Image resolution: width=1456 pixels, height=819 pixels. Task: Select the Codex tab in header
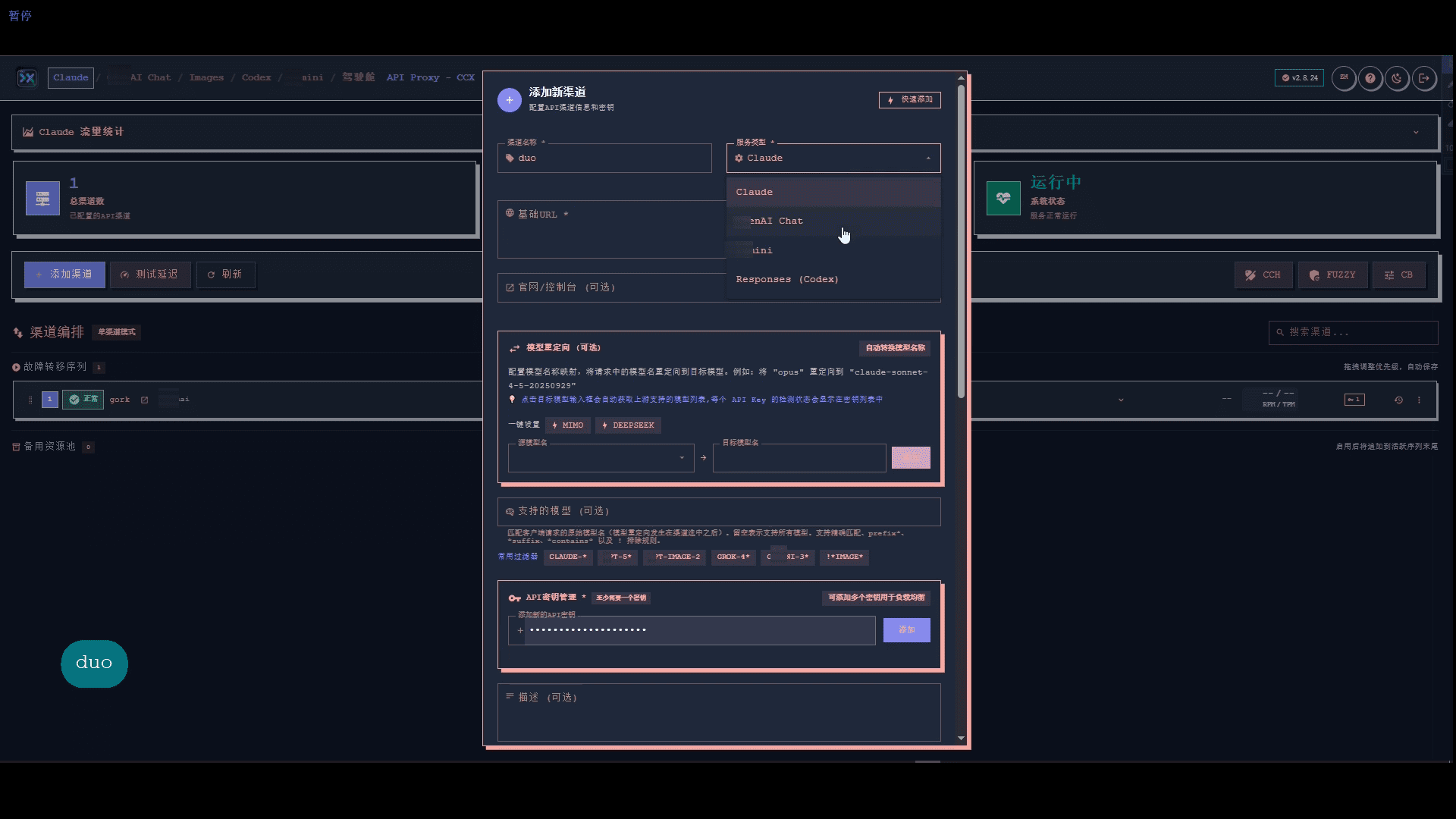[x=256, y=77]
